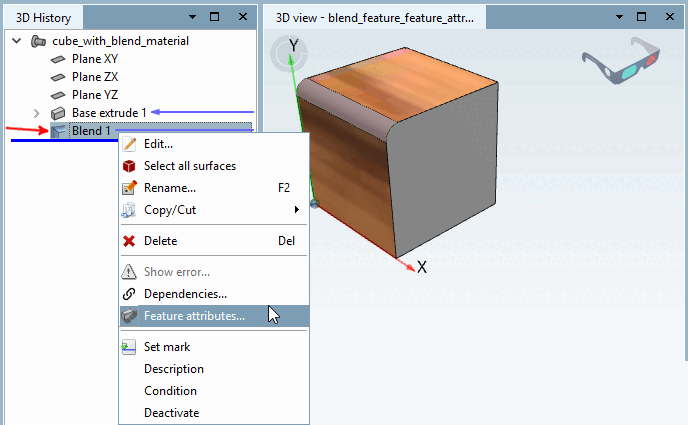688x425 pixels.
Task: Click the Edit pencil icon
Action: tap(129, 144)
